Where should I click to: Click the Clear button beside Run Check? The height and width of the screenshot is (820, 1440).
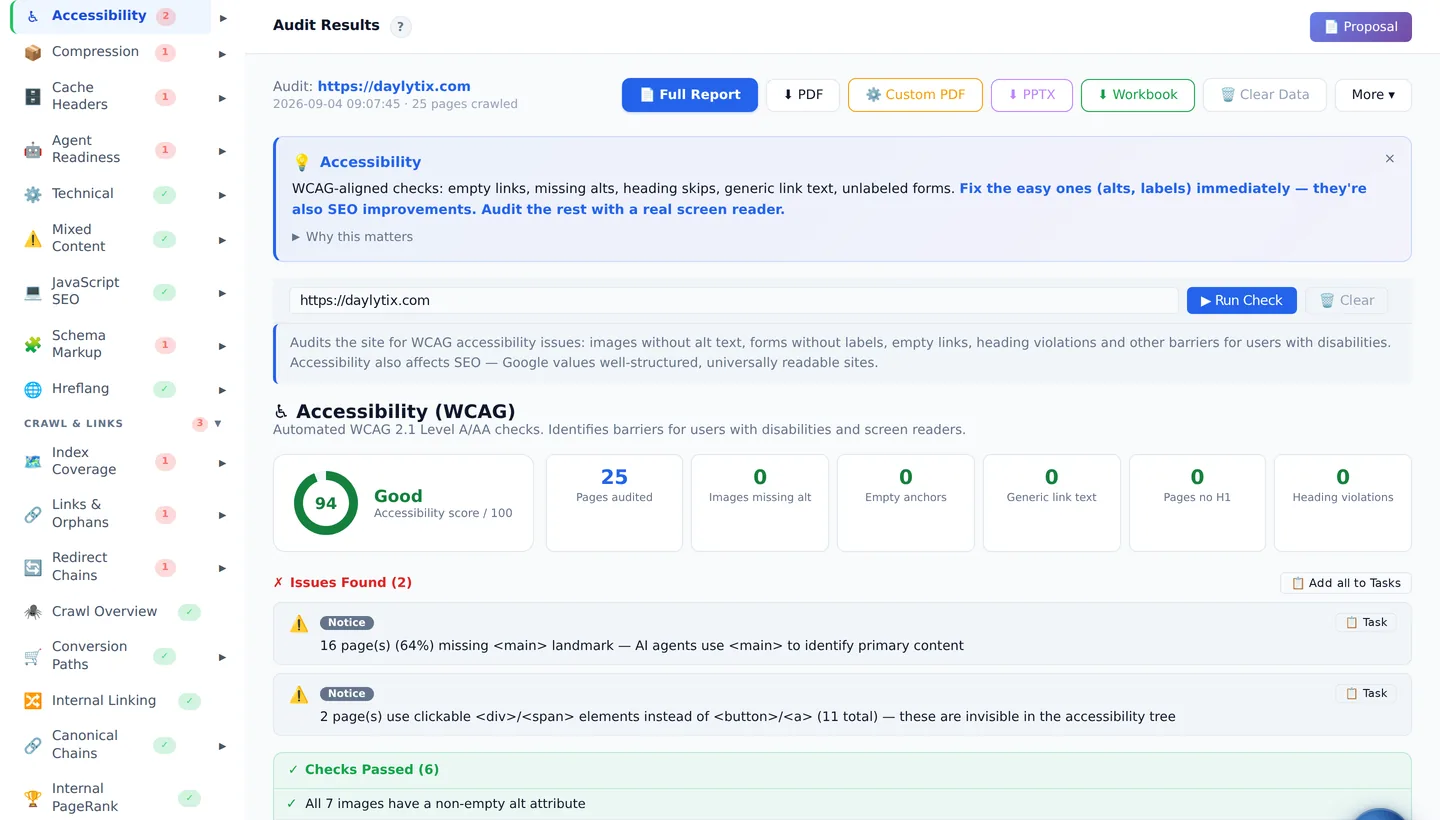(x=1347, y=301)
